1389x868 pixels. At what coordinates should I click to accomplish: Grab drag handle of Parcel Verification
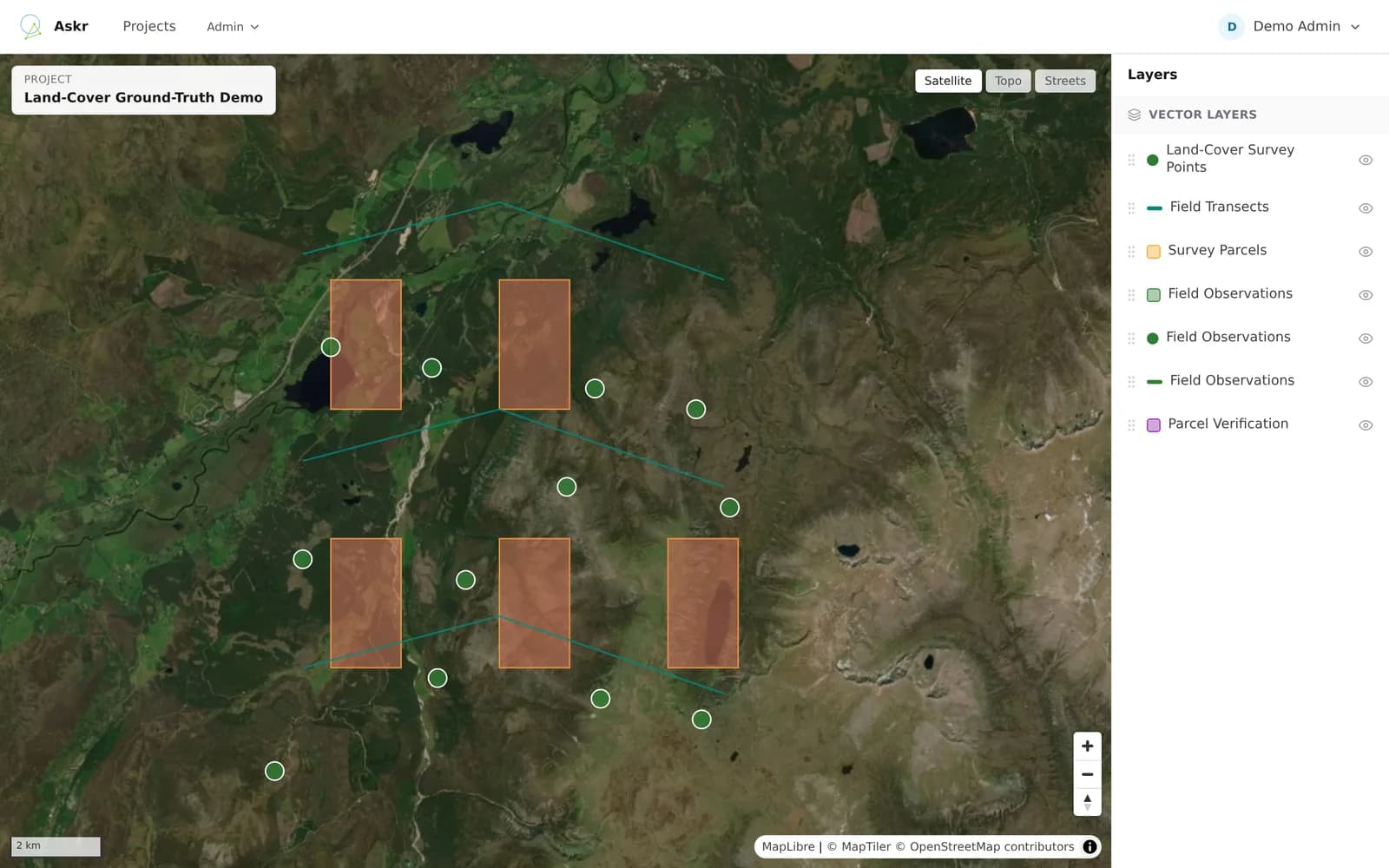pos(1131,425)
